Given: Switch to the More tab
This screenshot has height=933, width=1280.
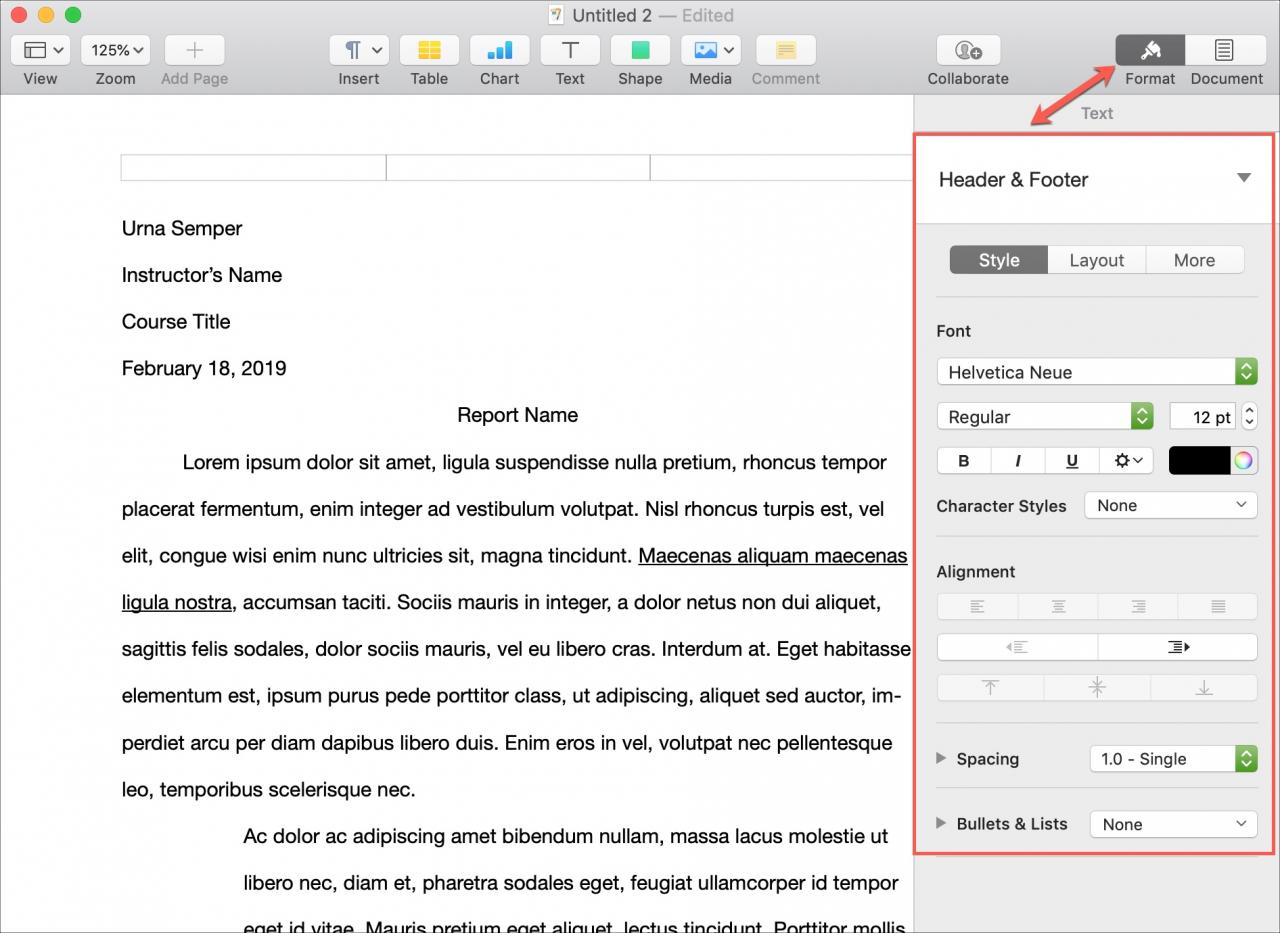Looking at the screenshot, I should (1194, 260).
